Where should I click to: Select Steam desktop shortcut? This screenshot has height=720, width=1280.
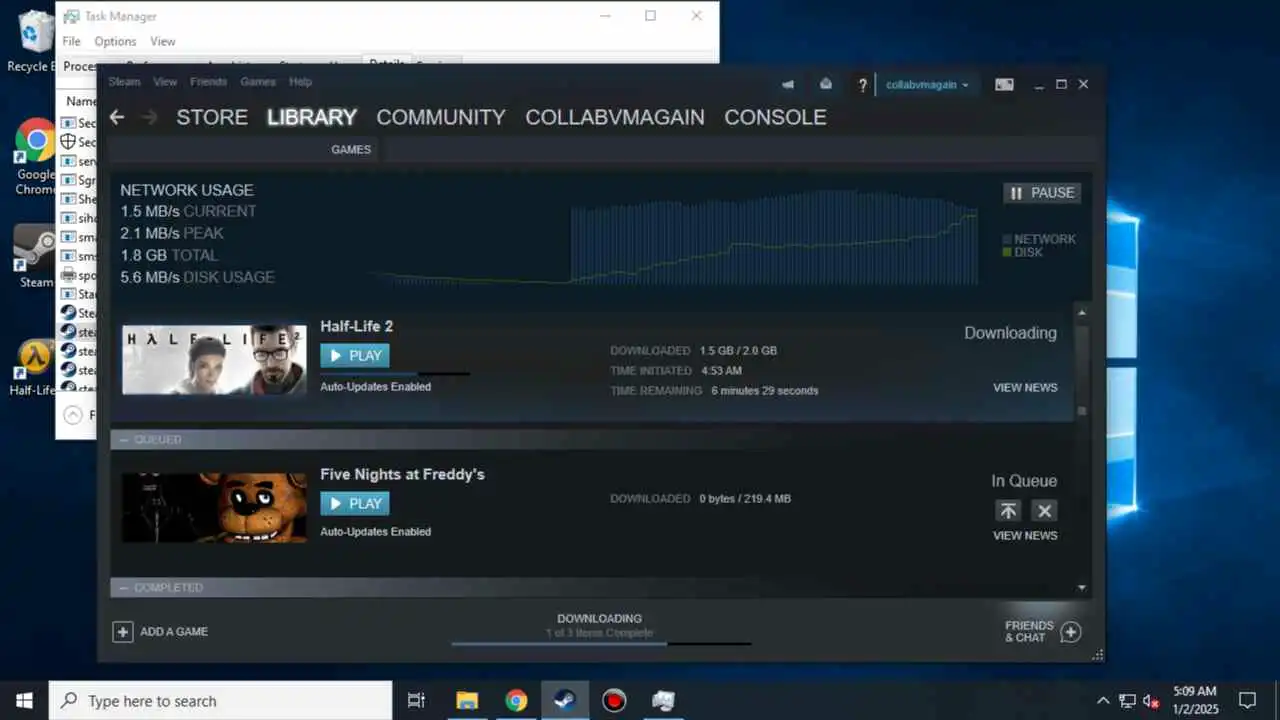tap(34, 256)
